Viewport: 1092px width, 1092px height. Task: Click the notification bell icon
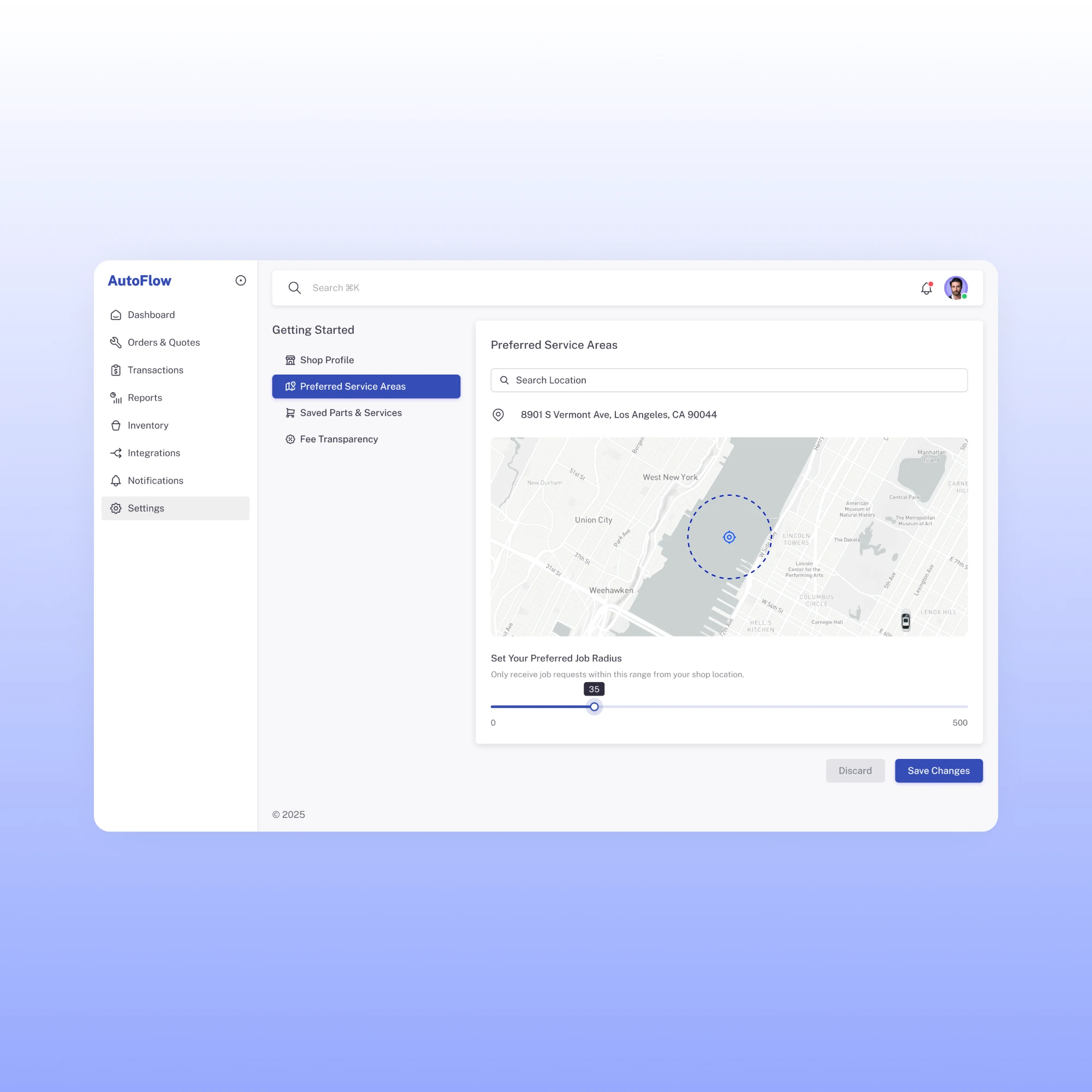coord(926,288)
